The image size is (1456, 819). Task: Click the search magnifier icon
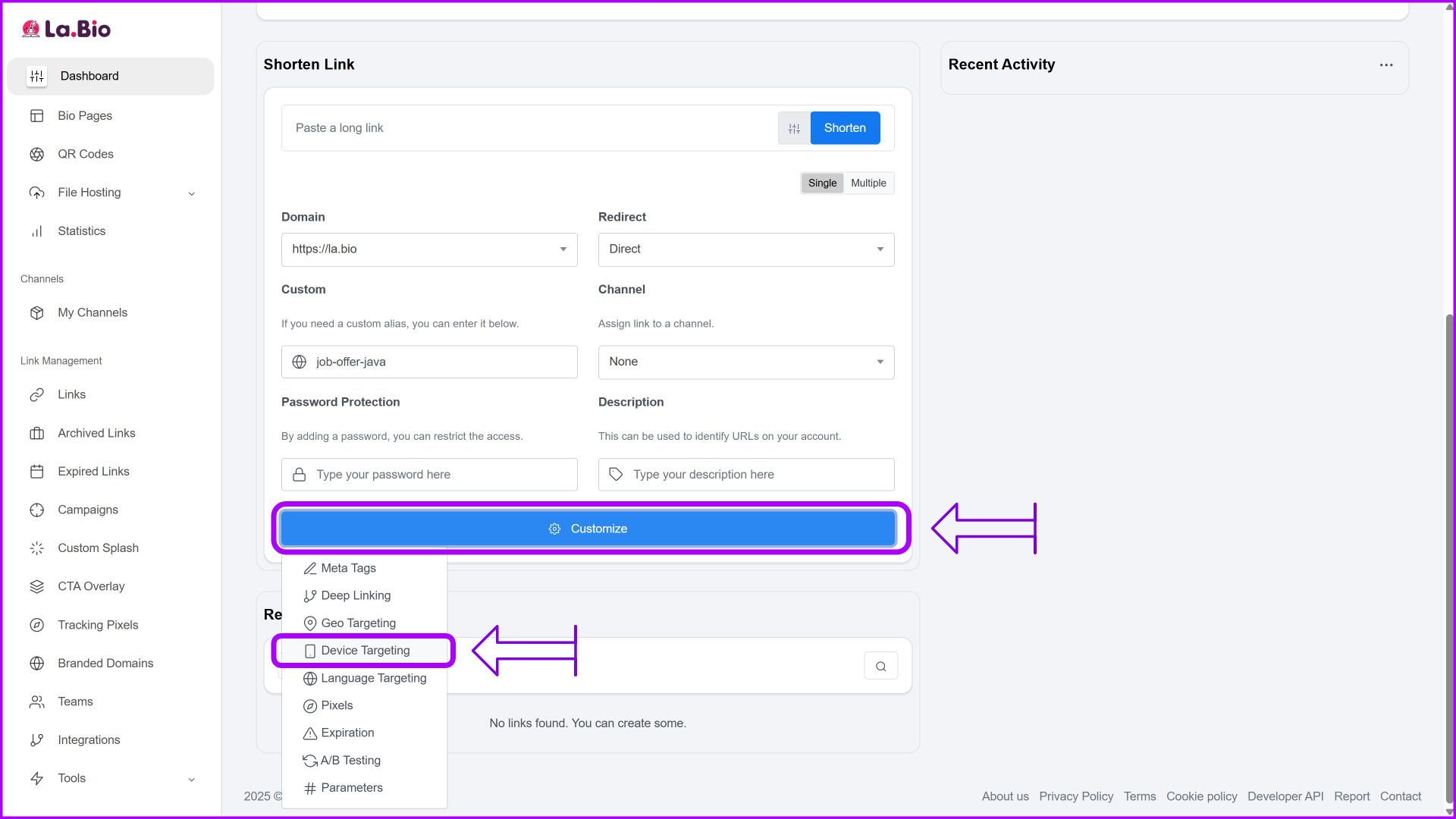(880, 666)
